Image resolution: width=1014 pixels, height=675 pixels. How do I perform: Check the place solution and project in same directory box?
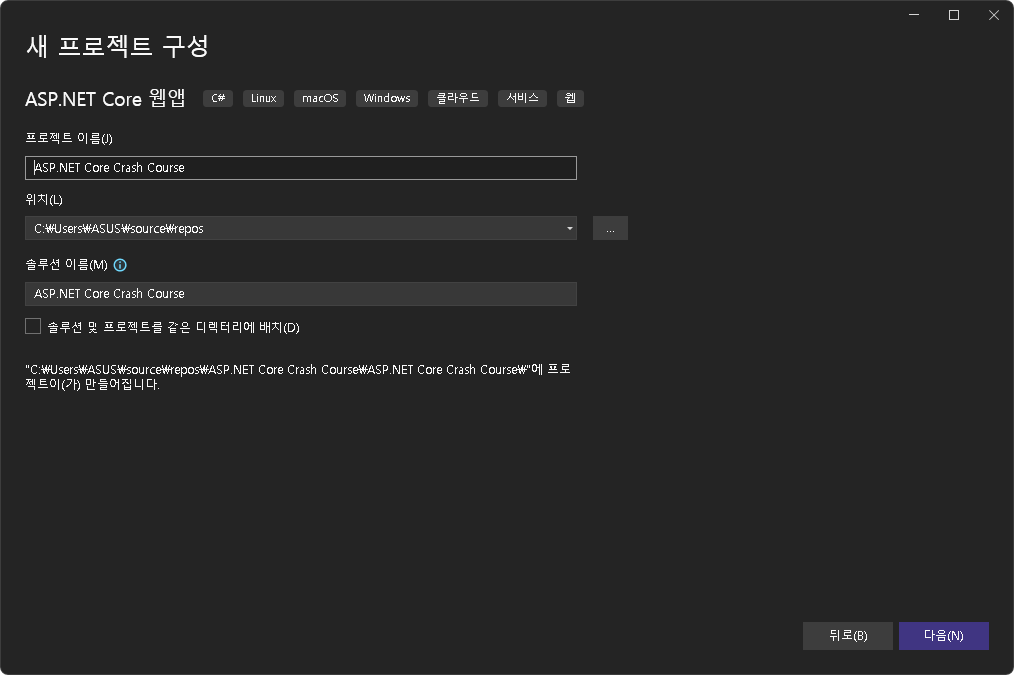point(33,326)
